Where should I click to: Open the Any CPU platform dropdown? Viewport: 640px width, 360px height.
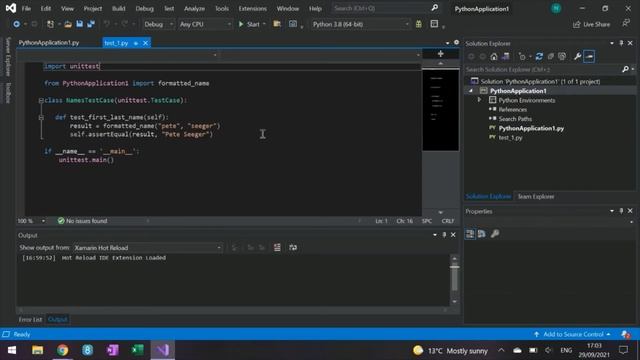tap(205, 24)
